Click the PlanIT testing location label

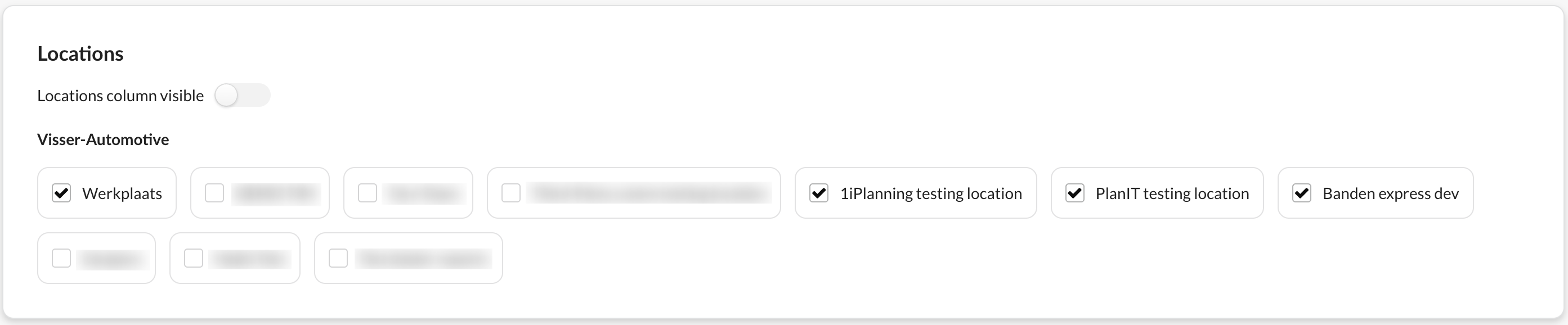click(x=1172, y=193)
